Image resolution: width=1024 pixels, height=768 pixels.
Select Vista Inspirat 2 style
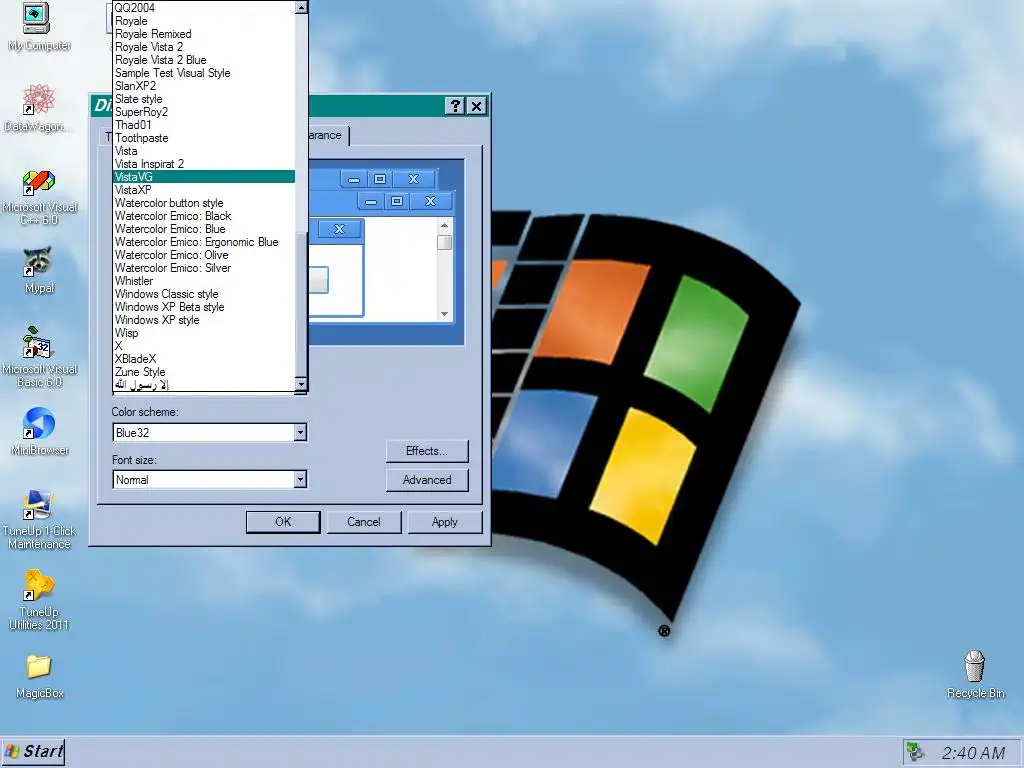[x=204, y=164]
